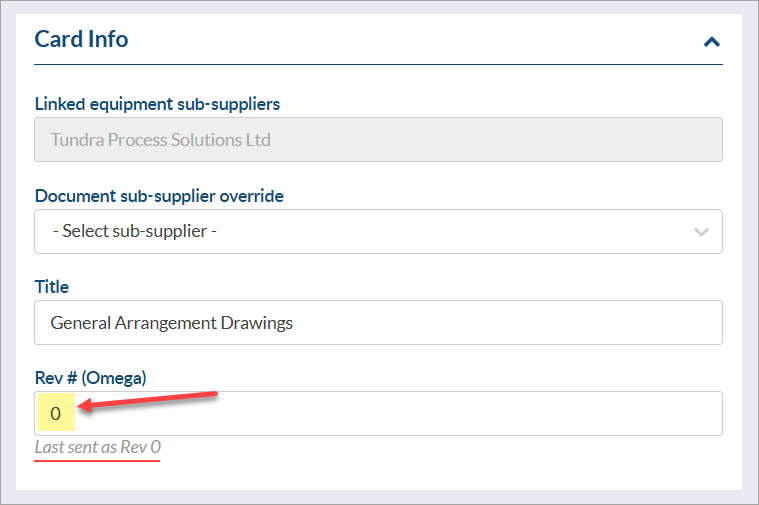This screenshot has height=505, width=759.
Task: Click the 'Title' field label
Action: [52, 287]
